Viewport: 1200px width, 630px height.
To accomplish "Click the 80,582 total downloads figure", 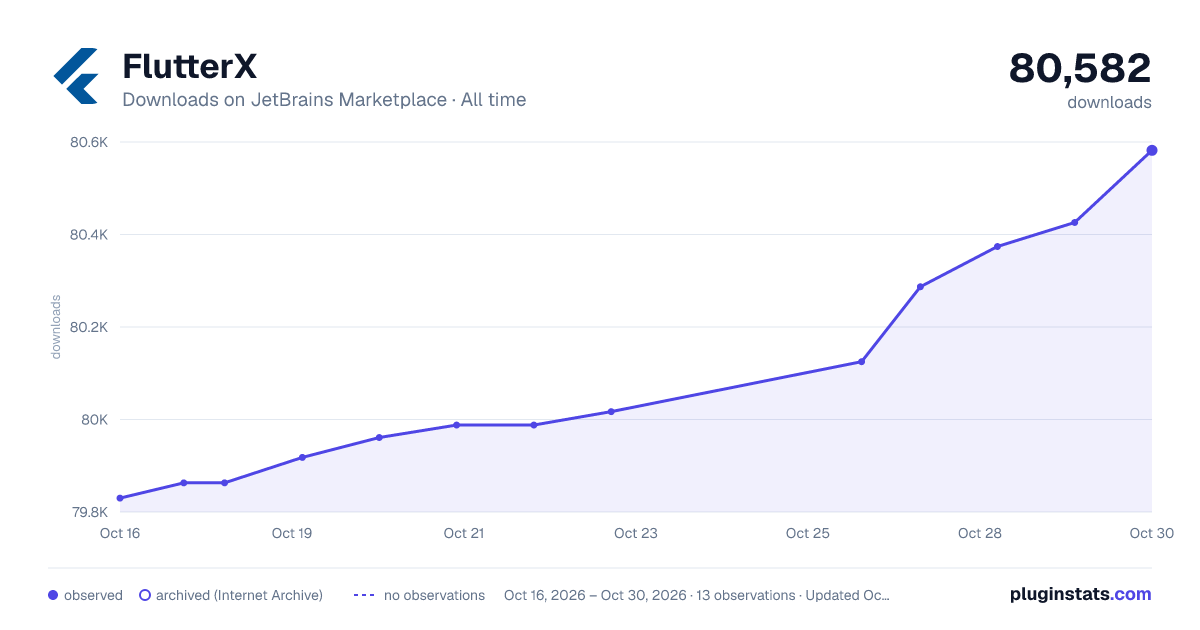I will pyautogui.click(x=1080, y=68).
